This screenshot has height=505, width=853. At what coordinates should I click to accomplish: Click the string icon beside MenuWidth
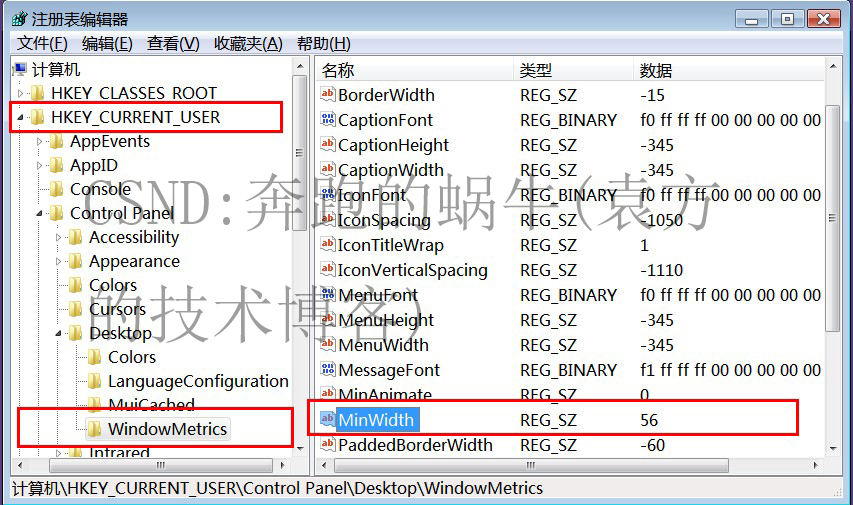pos(327,344)
